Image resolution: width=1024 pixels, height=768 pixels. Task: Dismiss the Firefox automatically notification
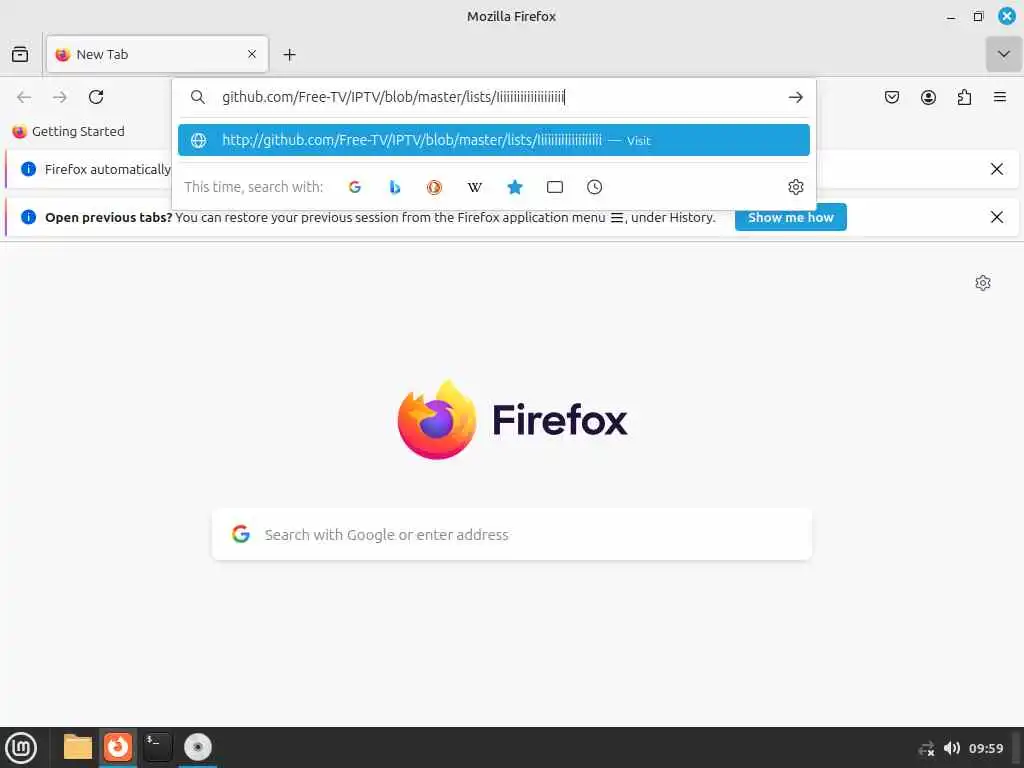click(x=997, y=169)
